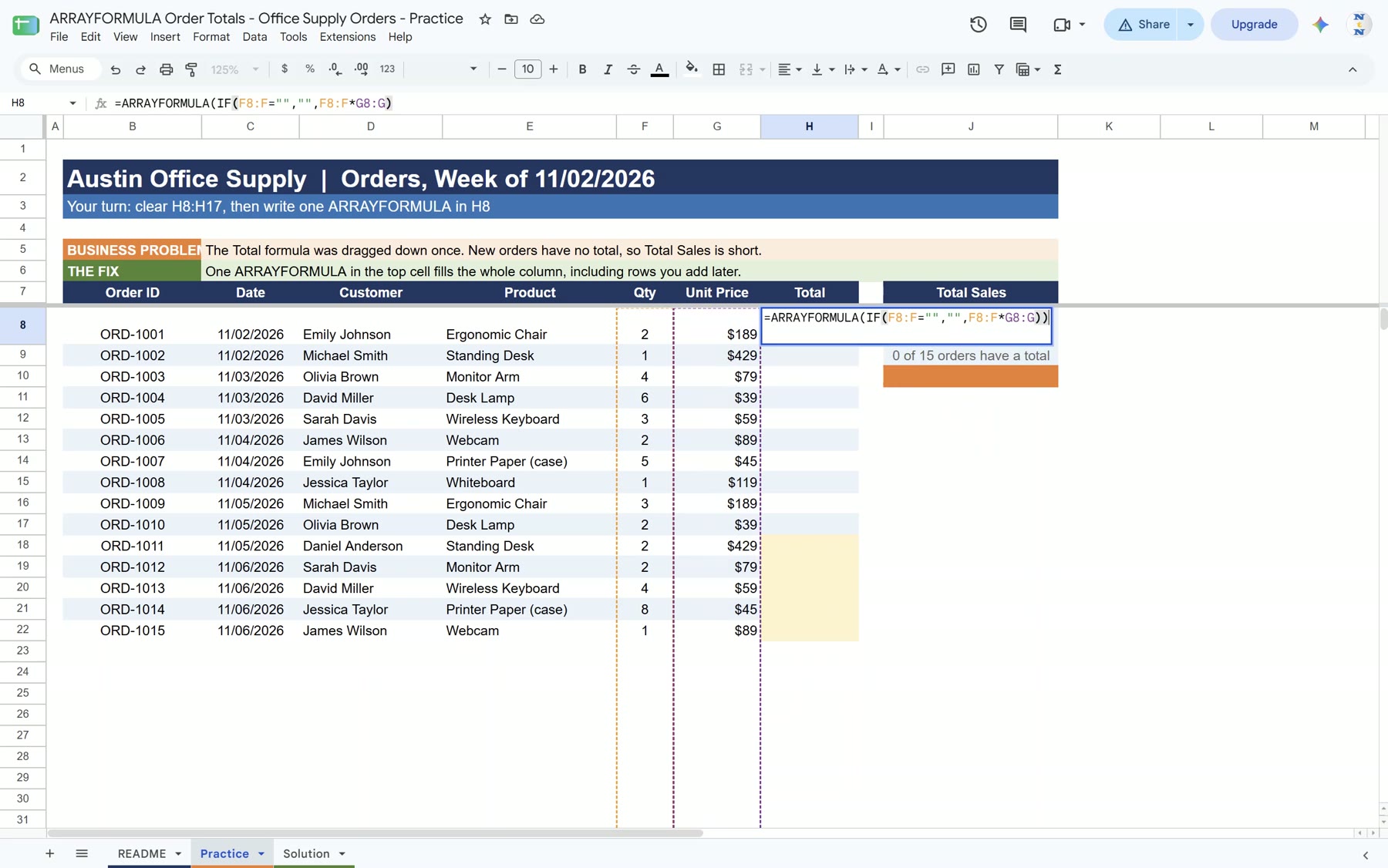Undo the last action
The width and height of the screenshot is (1388, 868).
[116, 69]
